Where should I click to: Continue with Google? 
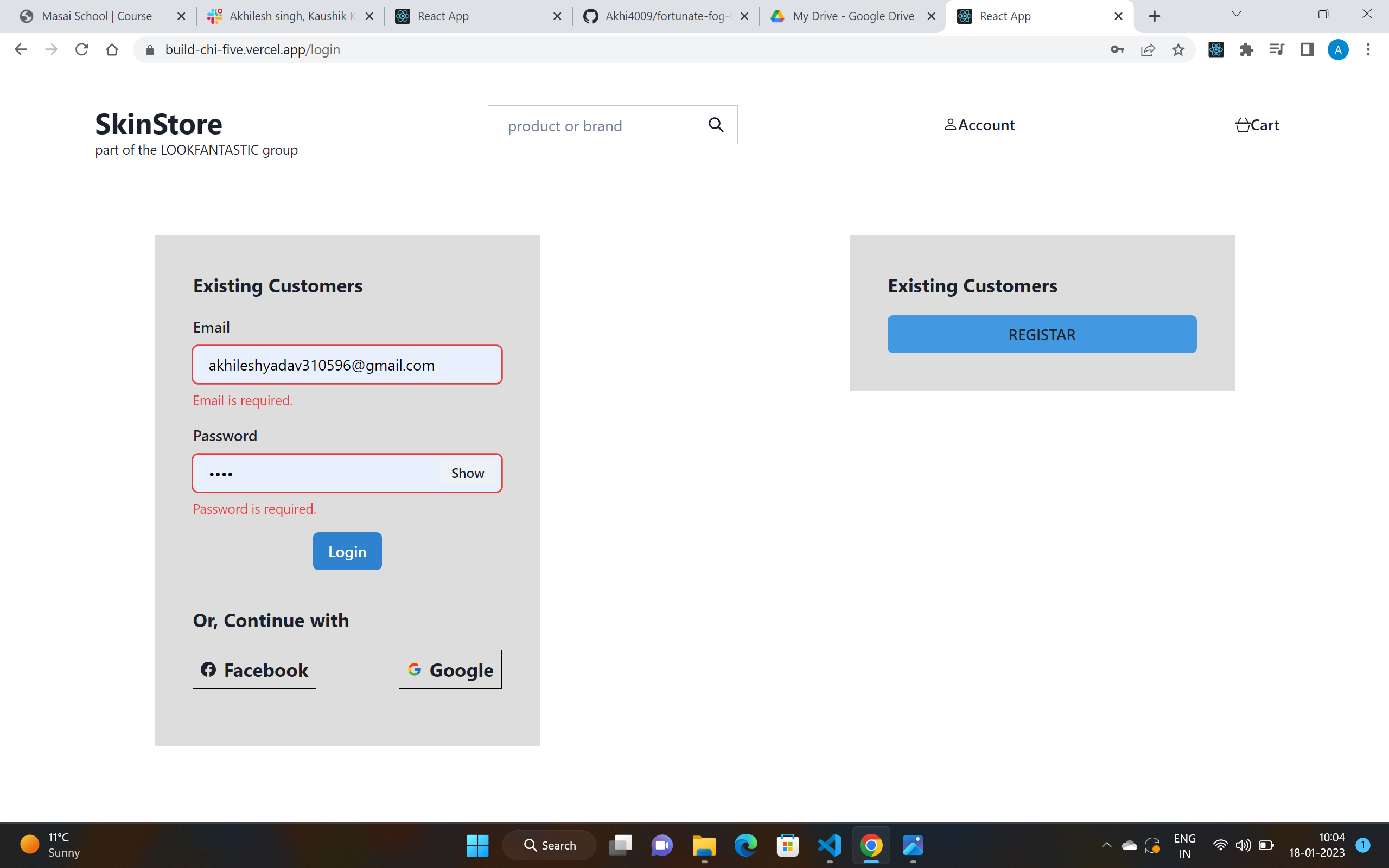[450, 669]
